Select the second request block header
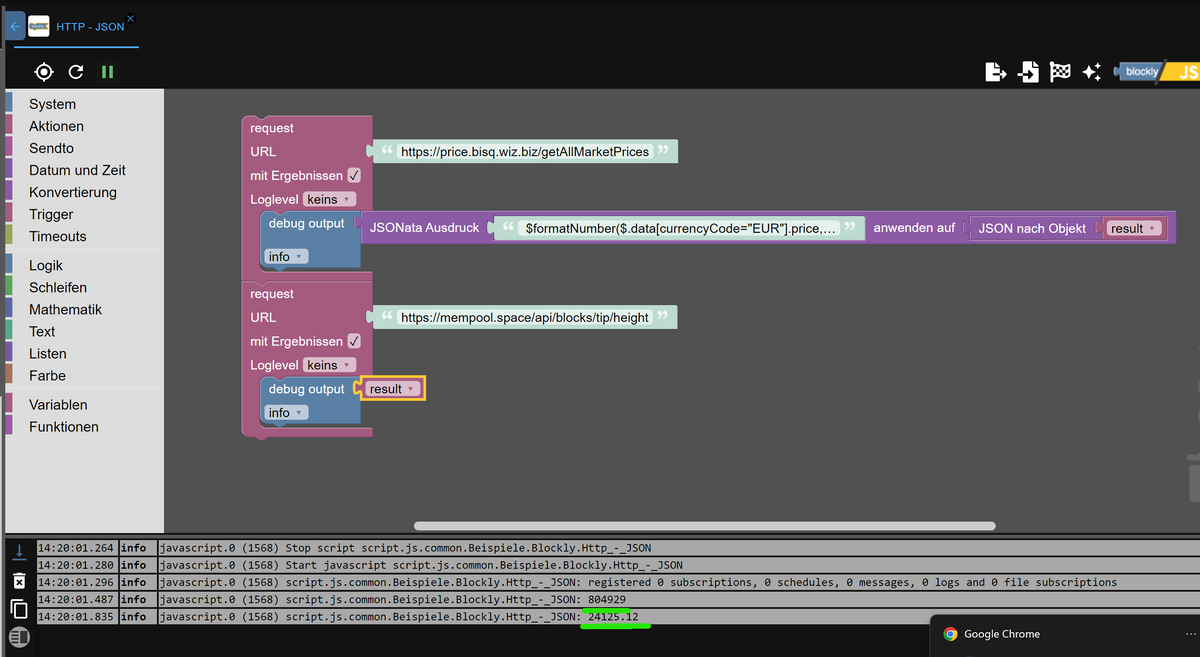 pyautogui.click(x=272, y=294)
